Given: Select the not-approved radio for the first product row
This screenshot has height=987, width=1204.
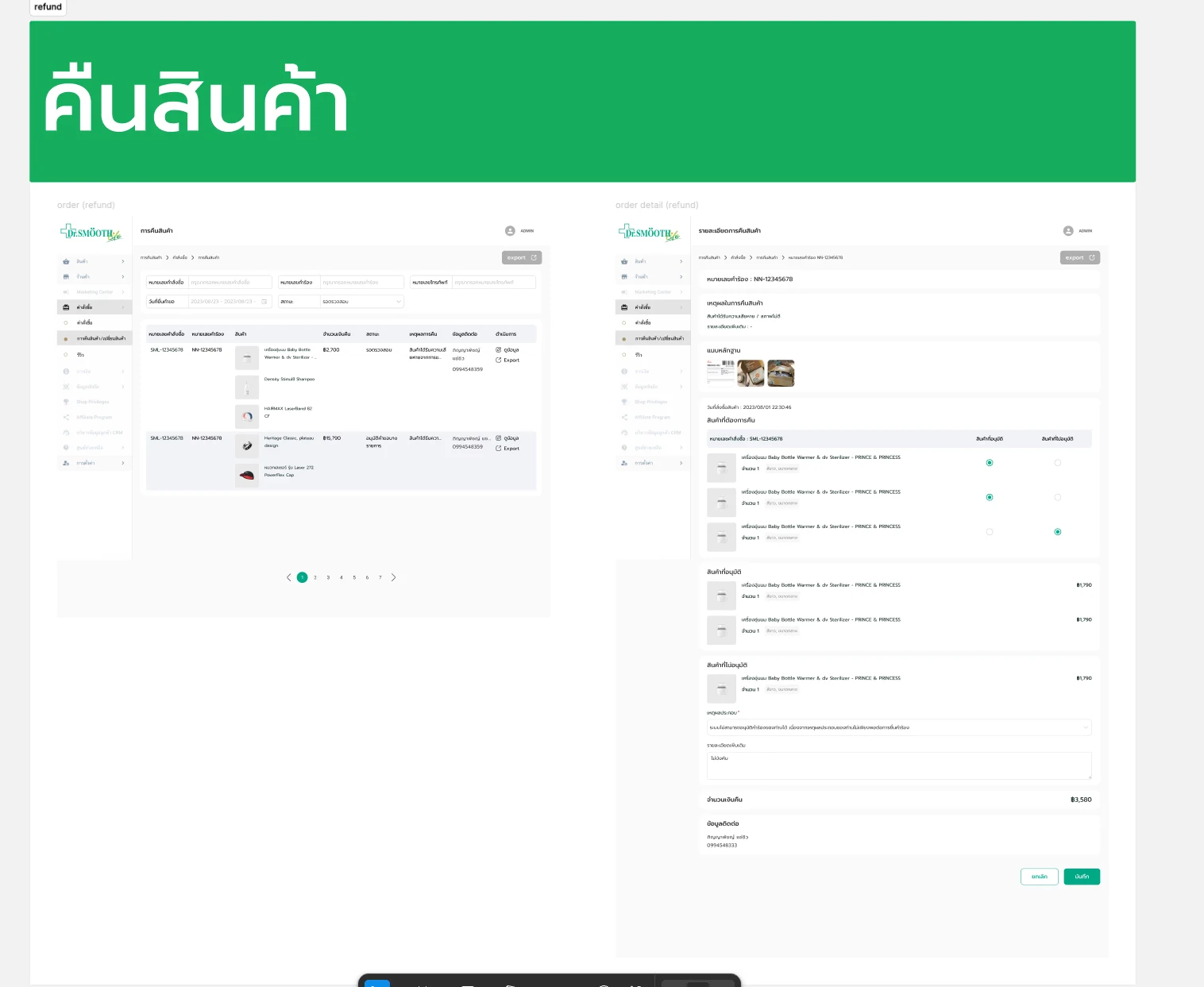Looking at the screenshot, I should pyautogui.click(x=1058, y=463).
